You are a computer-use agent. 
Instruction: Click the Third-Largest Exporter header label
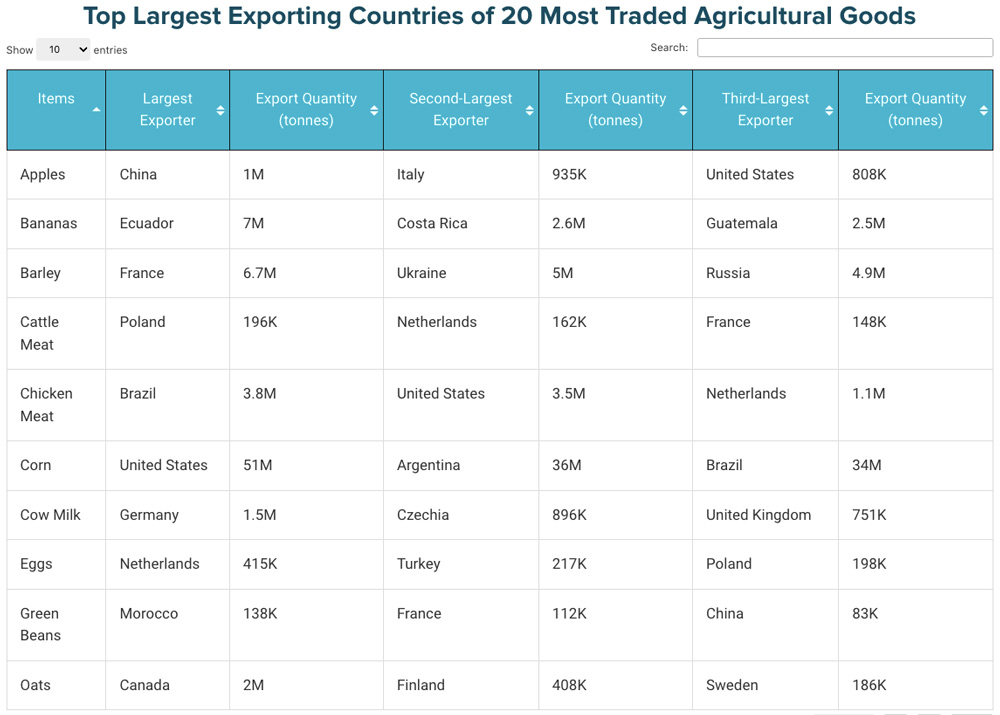click(765, 109)
